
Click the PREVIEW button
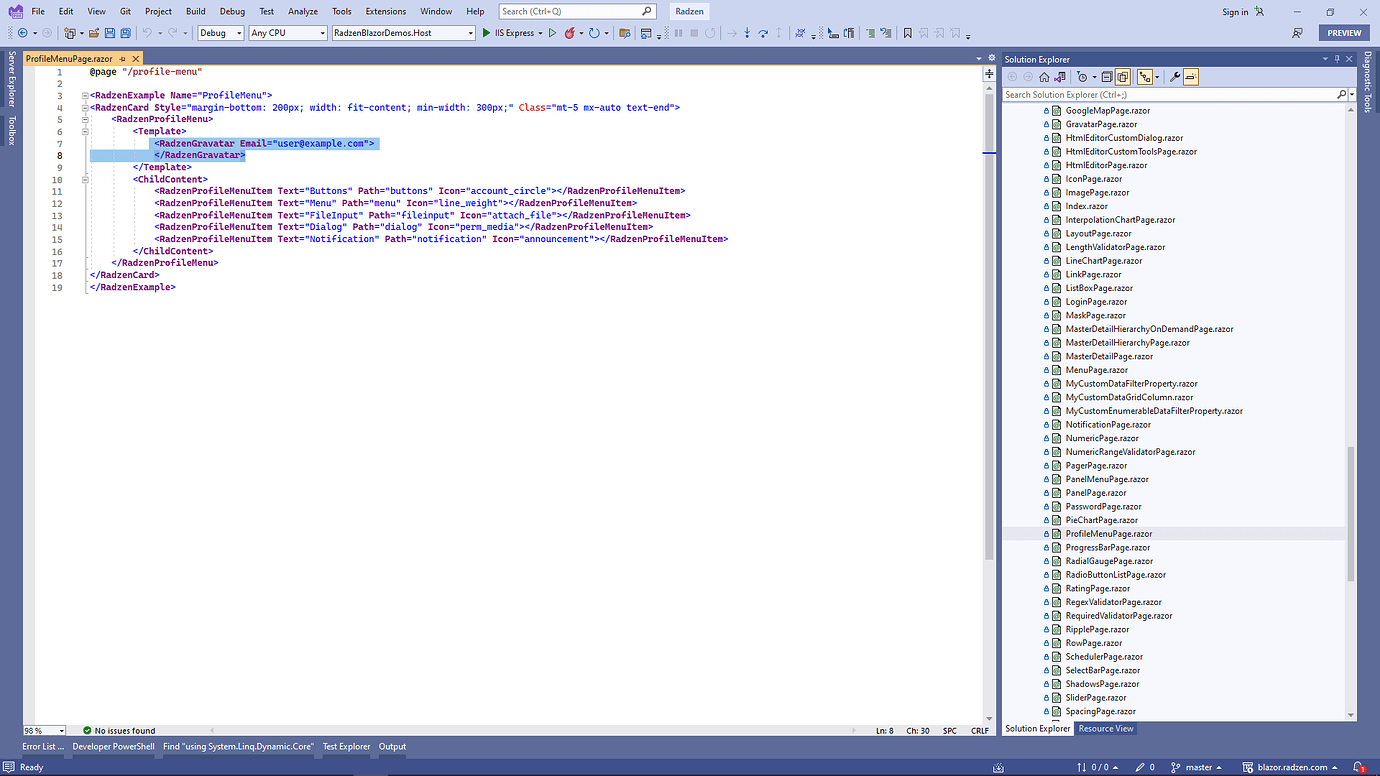(x=1344, y=33)
